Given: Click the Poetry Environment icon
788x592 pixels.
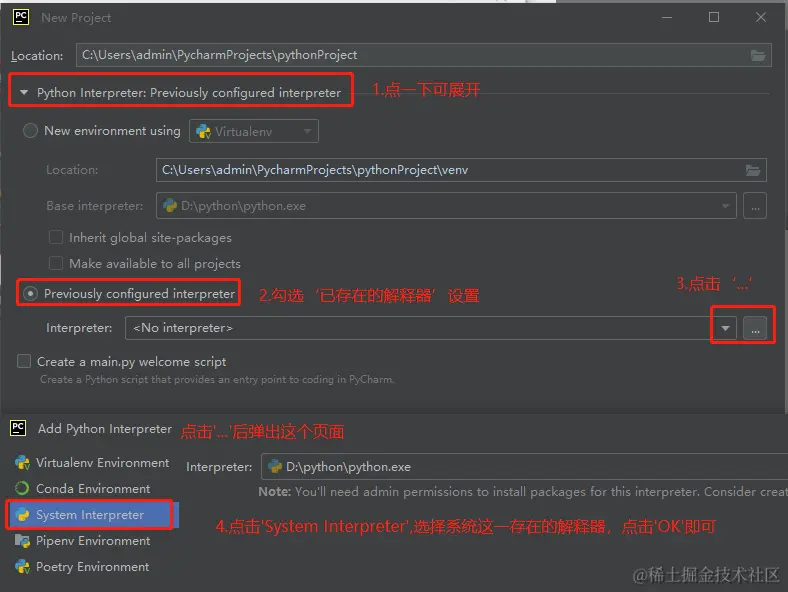Looking at the screenshot, I should click(x=23, y=567).
